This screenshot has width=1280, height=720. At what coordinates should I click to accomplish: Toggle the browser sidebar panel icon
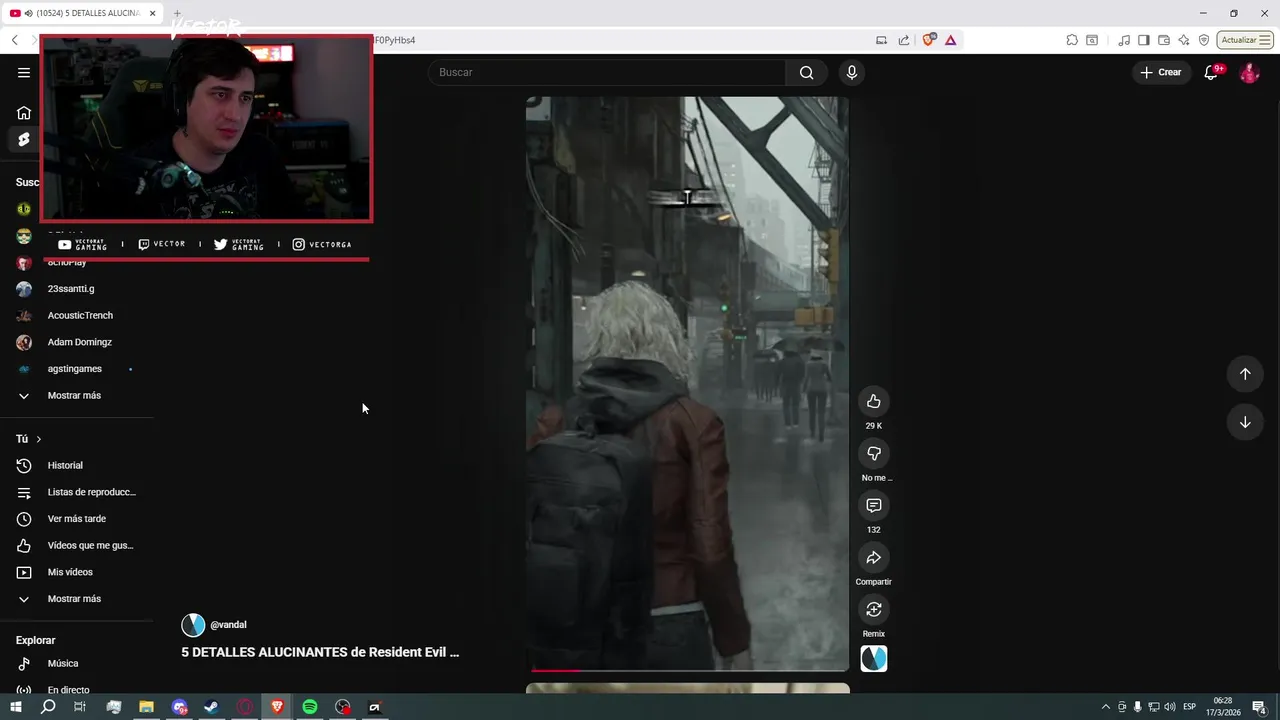point(1144,40)
